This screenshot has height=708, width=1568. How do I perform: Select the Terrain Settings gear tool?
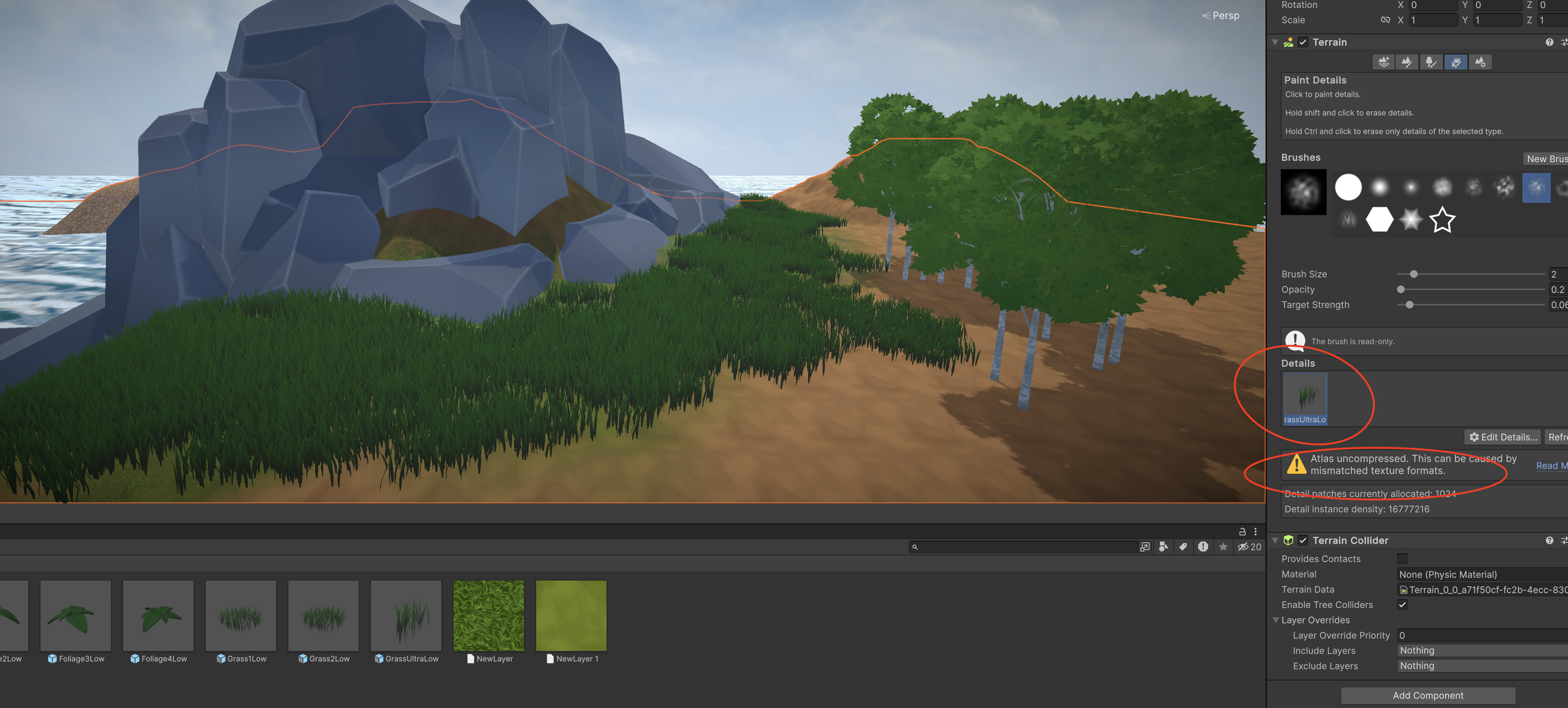1479,62
